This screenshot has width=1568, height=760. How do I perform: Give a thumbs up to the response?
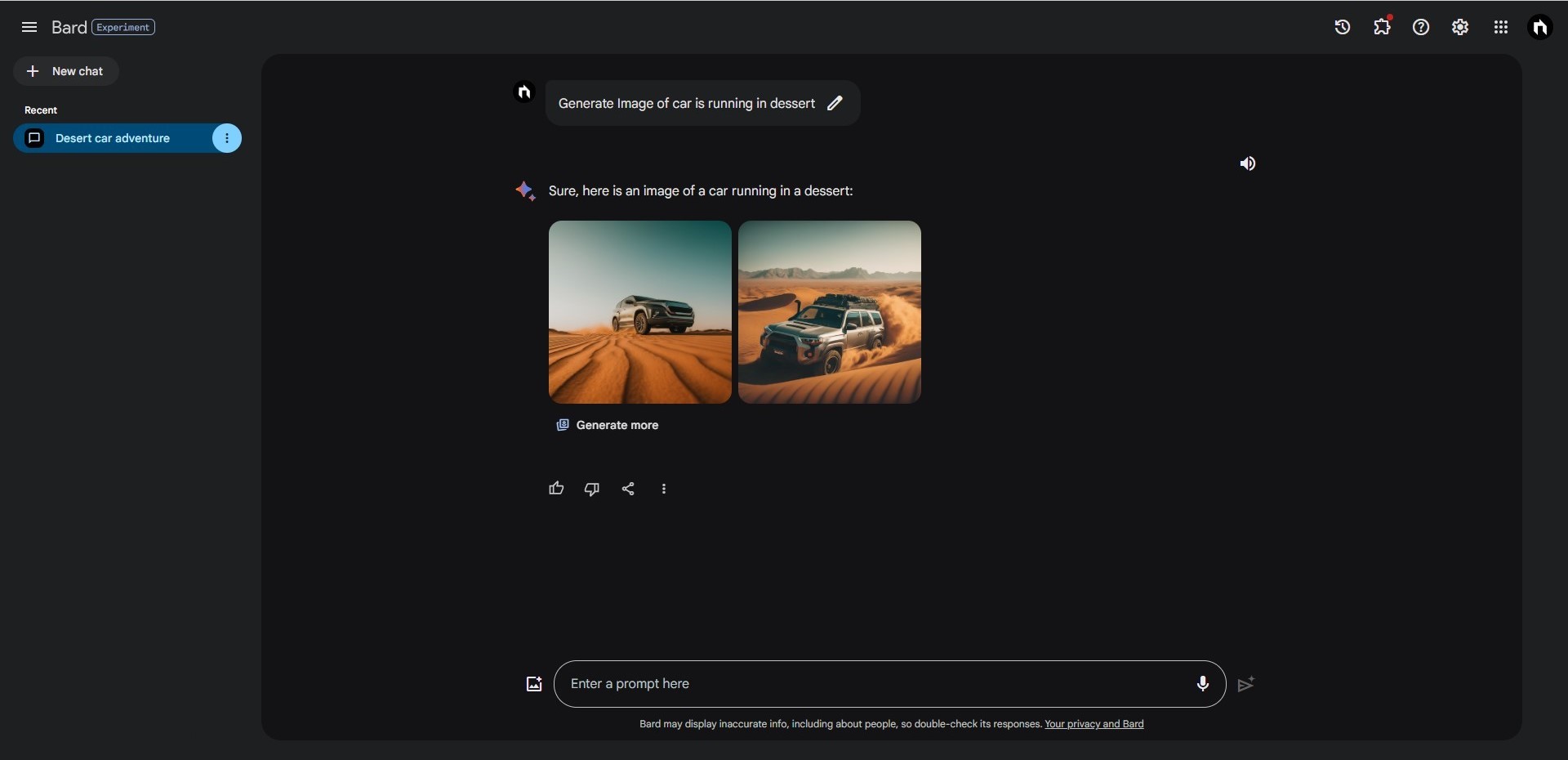click(x=556, y=488)
